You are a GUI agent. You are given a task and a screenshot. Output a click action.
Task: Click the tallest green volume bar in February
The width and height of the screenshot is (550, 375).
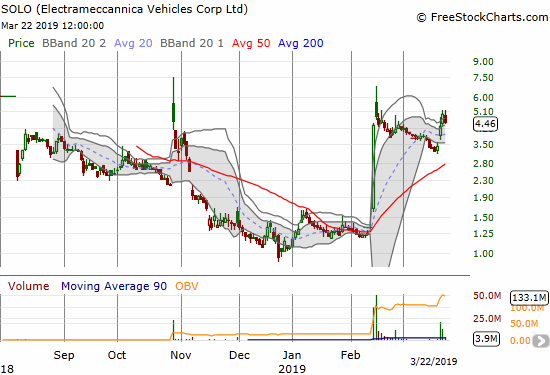pos(376,317)
